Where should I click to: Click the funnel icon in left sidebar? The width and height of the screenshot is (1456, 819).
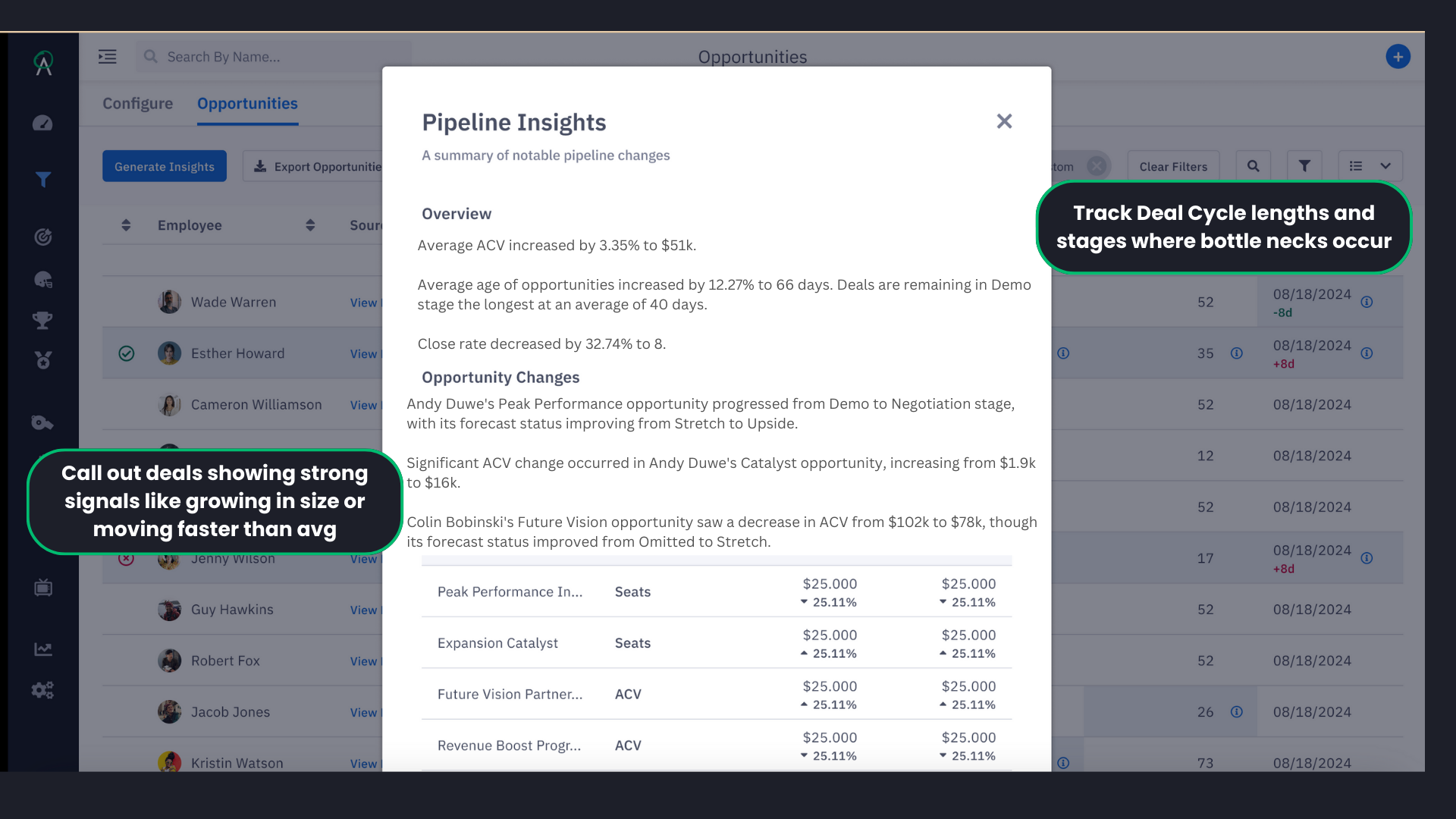point(43,180)
